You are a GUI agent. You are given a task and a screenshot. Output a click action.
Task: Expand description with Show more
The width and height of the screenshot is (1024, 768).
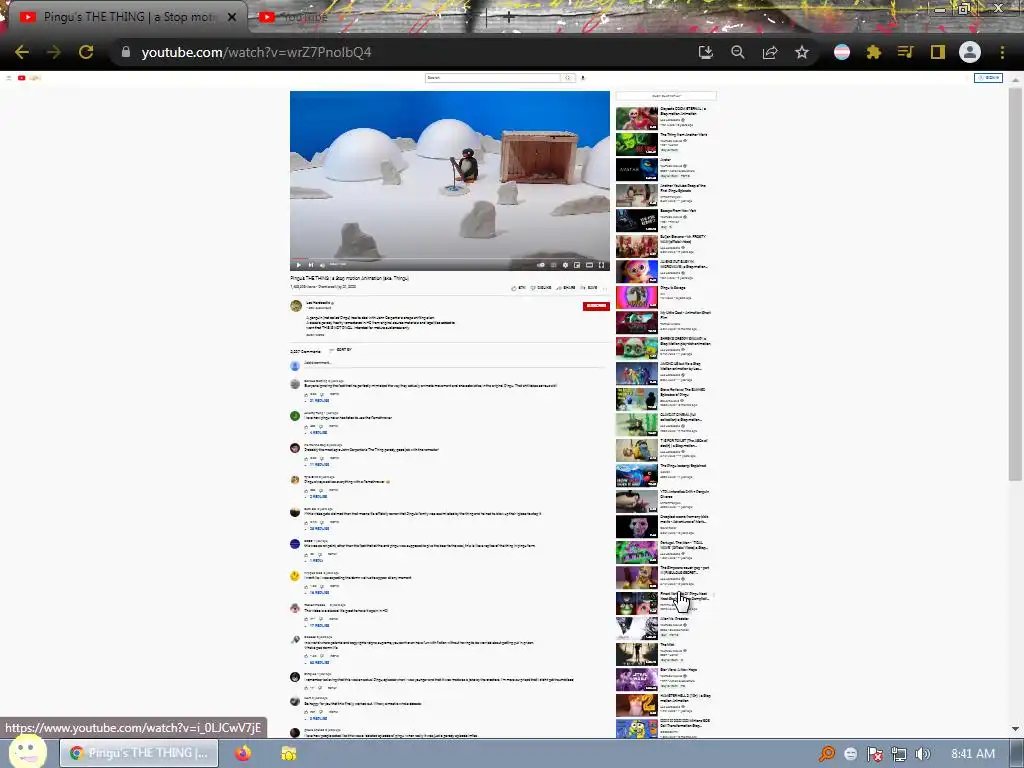pyautogui.click(x=315, y=334)
